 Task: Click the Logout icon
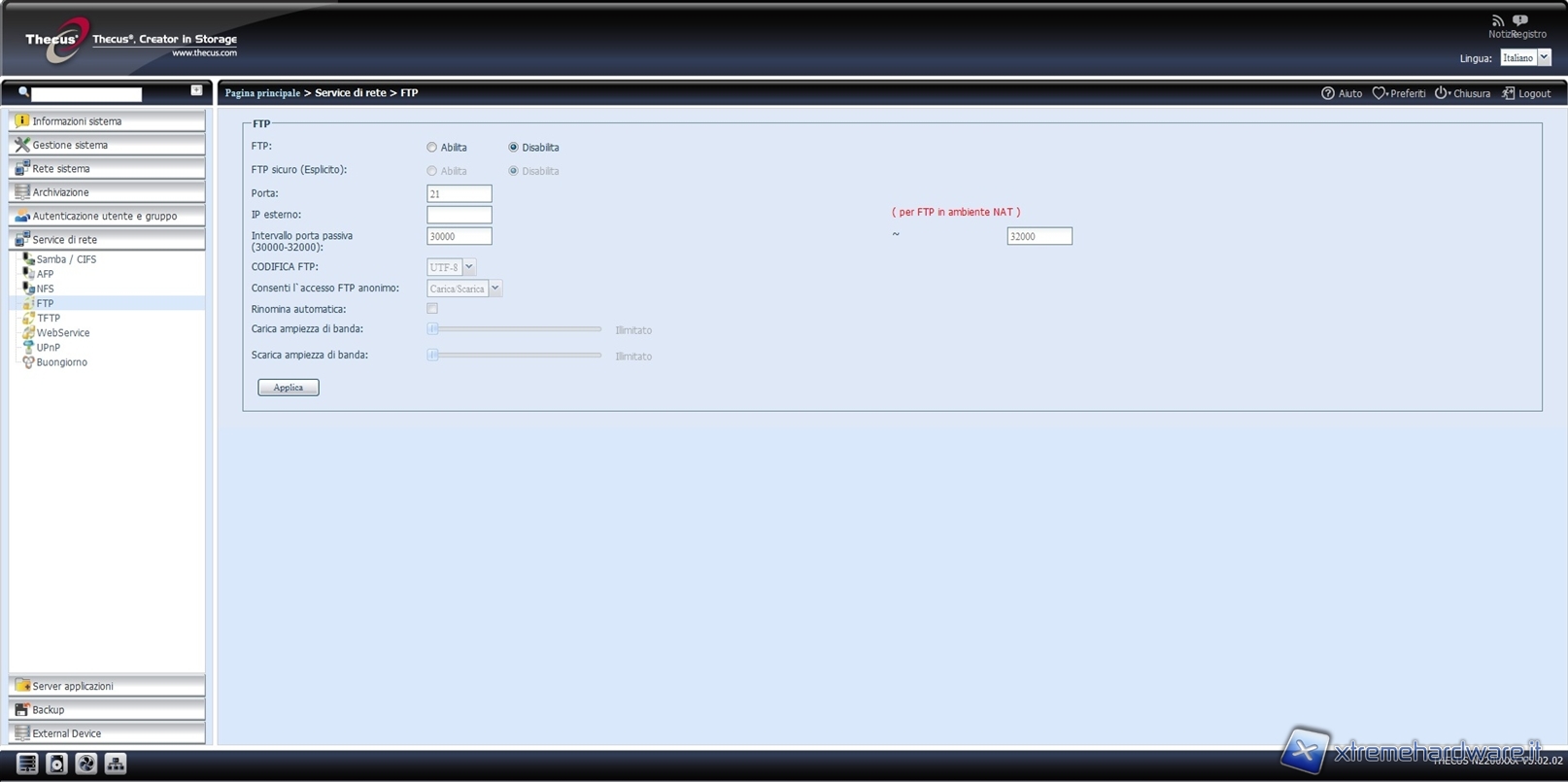pos(1508,93)
